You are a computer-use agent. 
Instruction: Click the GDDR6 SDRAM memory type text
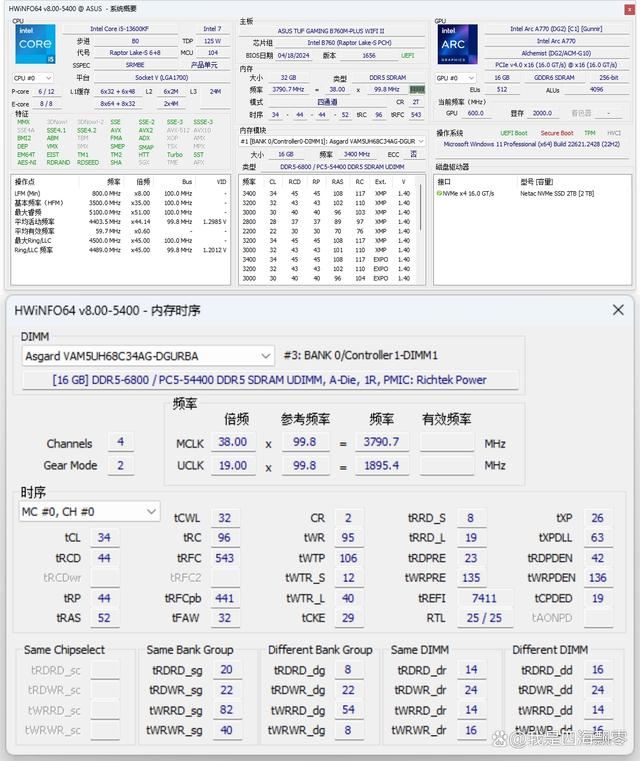click(x=554, y=78)
